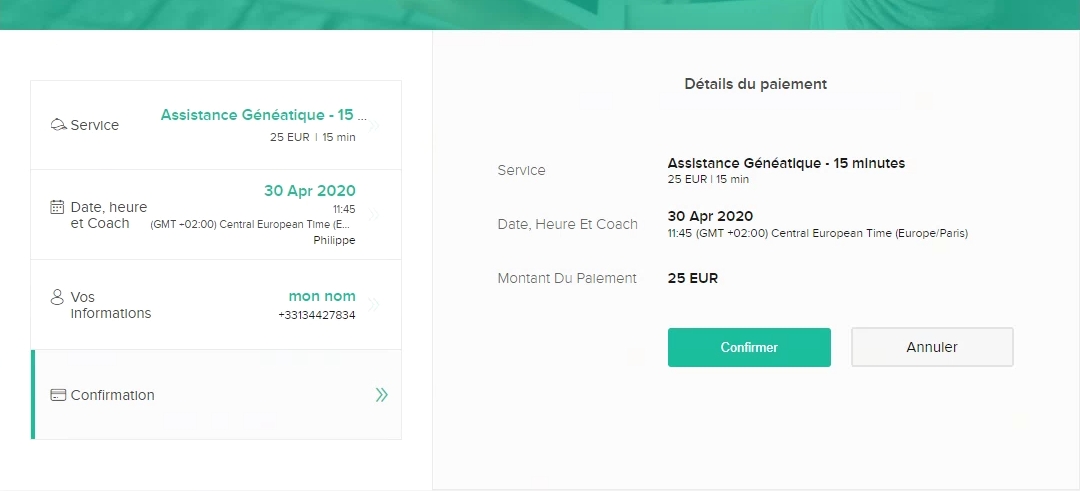Cancel with the Annuler button

(932, 347)
